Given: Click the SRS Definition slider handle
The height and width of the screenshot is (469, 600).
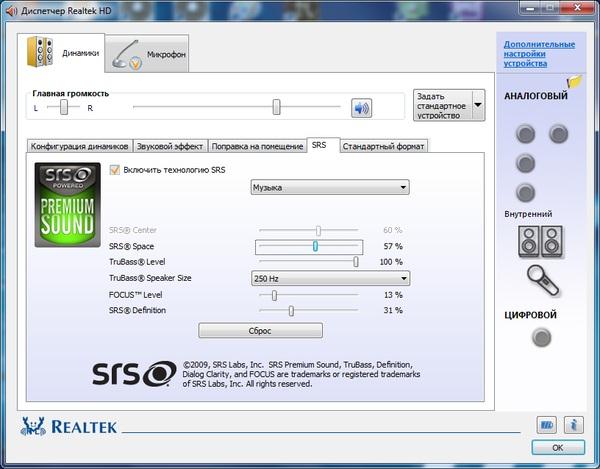Looking at the screenshot, I should click(291, 311).
